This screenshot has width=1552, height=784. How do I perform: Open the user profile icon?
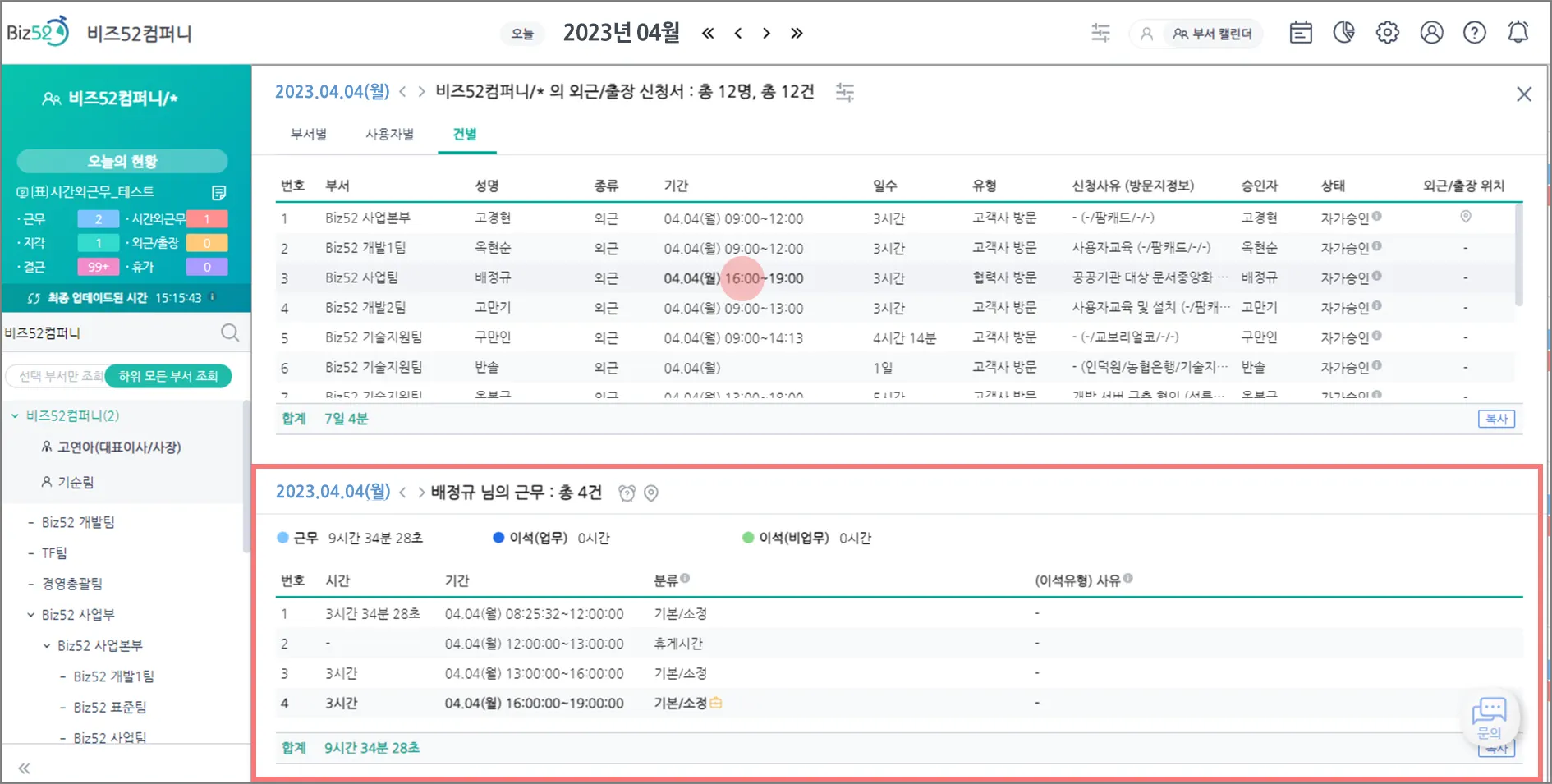tap(1431, 33)
